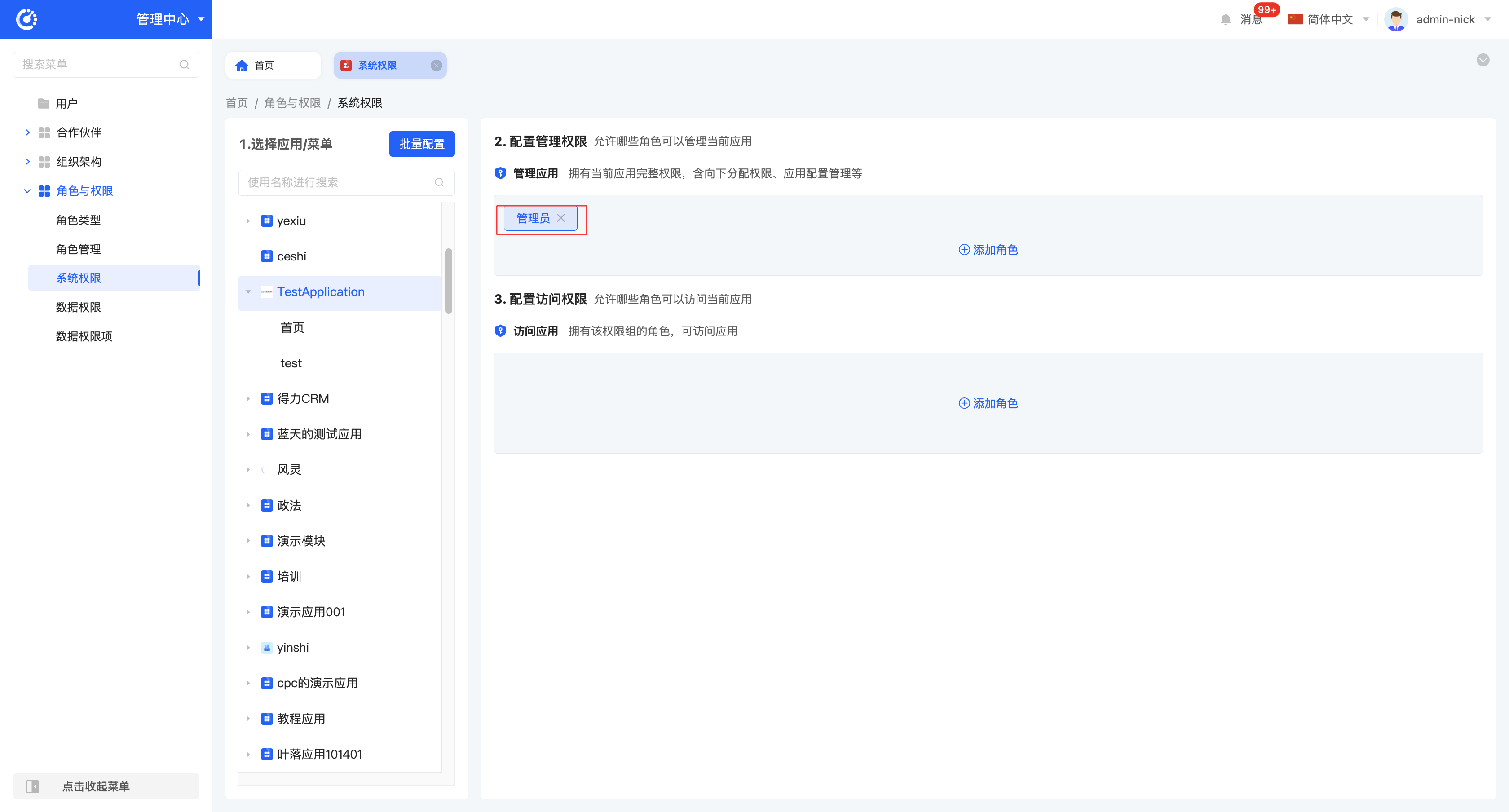Collapse the TestApplication tree node
Viewport: 1509px width, 812px height.
tap(248, 292)
